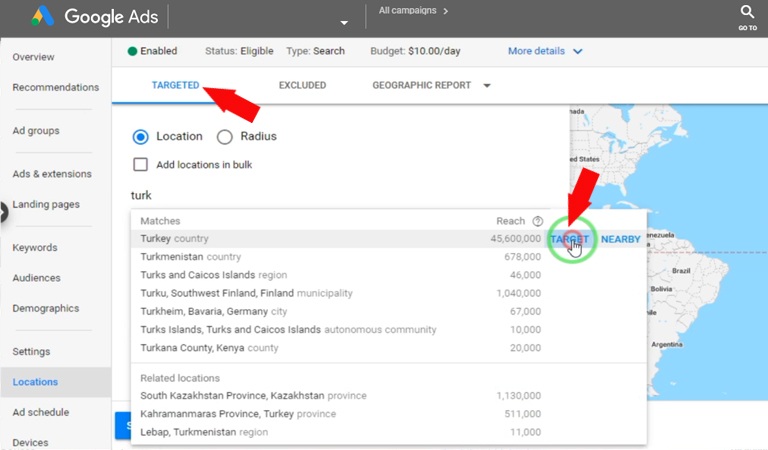
Task: Open Devices in the sidebar
Action: pos(30,443)
